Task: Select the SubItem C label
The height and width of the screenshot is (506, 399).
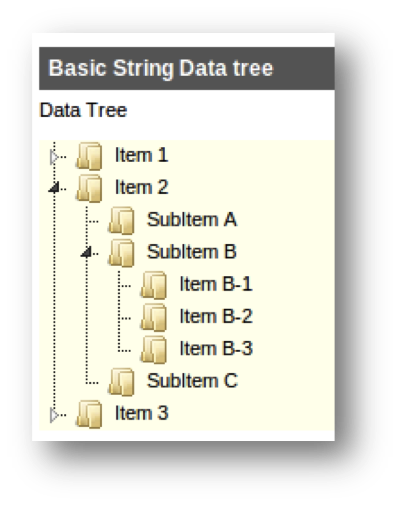Action: (x=192, y=381)
